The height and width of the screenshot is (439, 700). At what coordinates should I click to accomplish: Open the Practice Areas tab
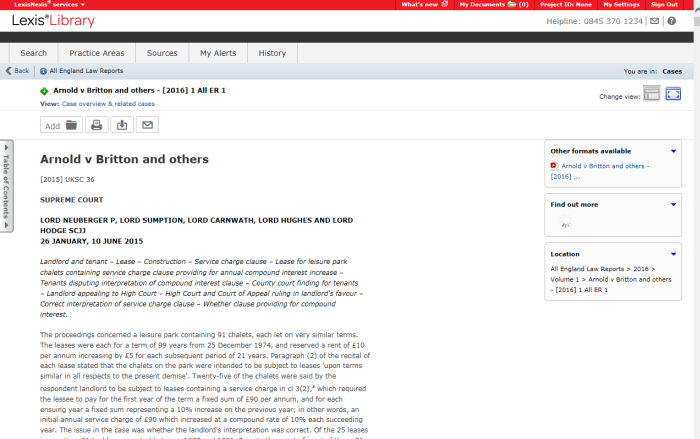[97, 53]
